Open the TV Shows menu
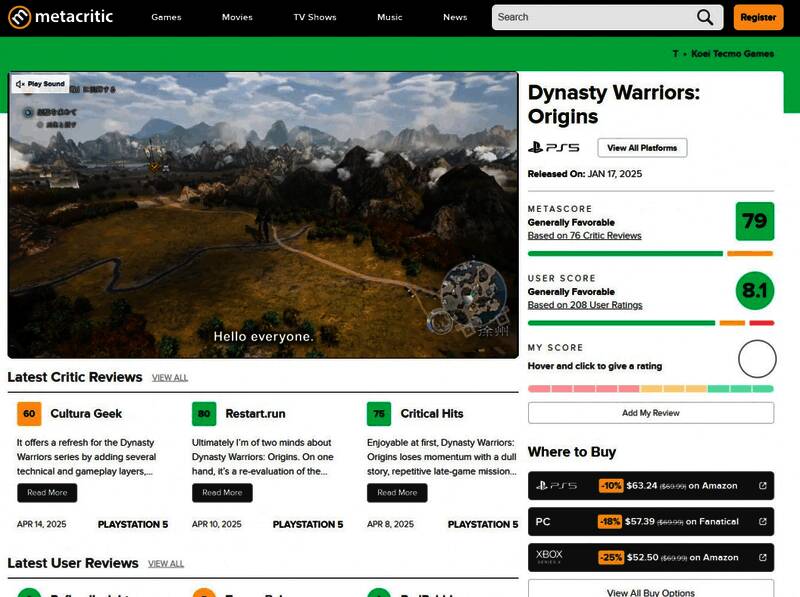The image size is (800, 597). tap(315, 17)
